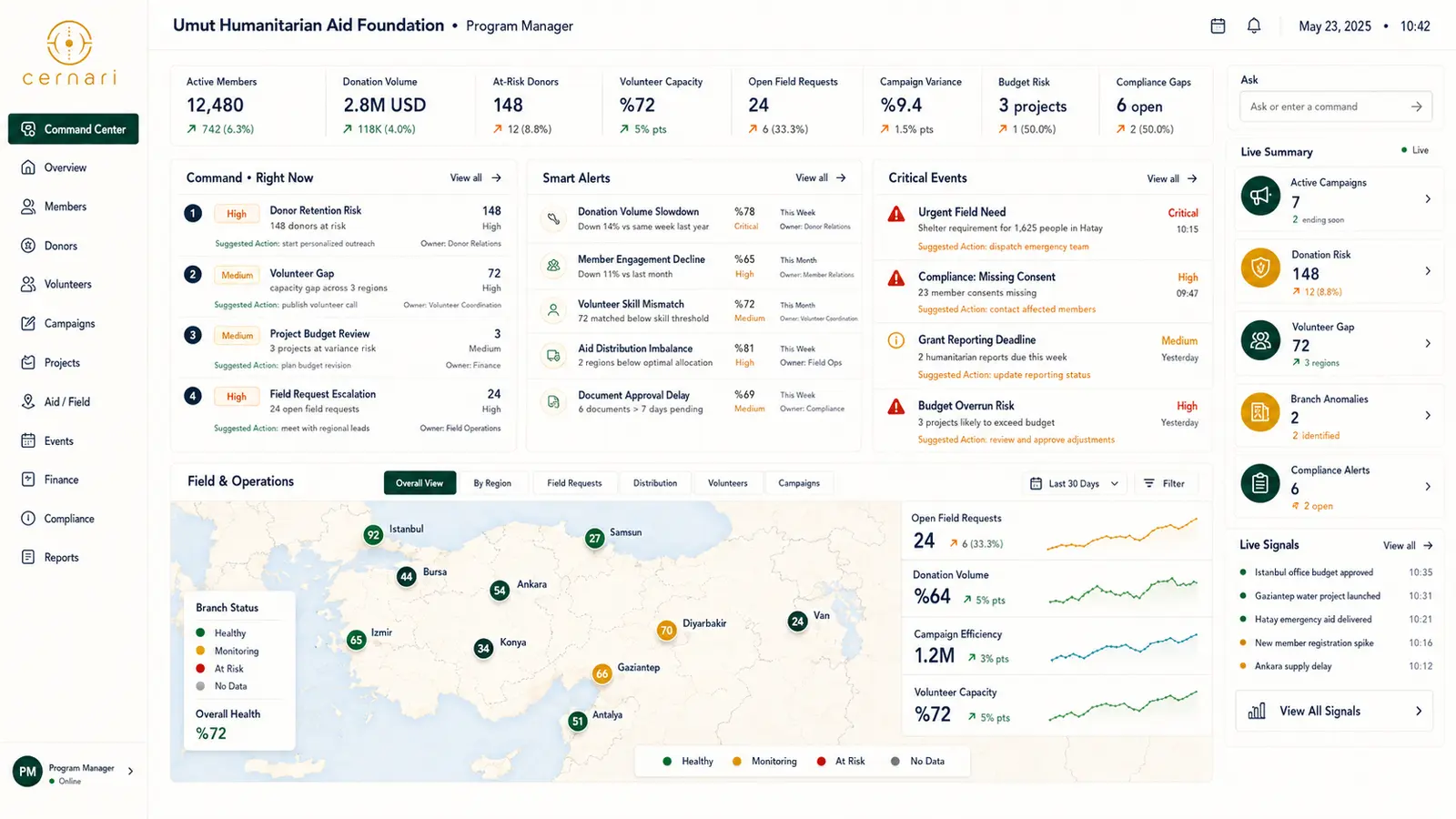Click the Budget Overrun Risk event title
1456x819 pixels.
966,406
